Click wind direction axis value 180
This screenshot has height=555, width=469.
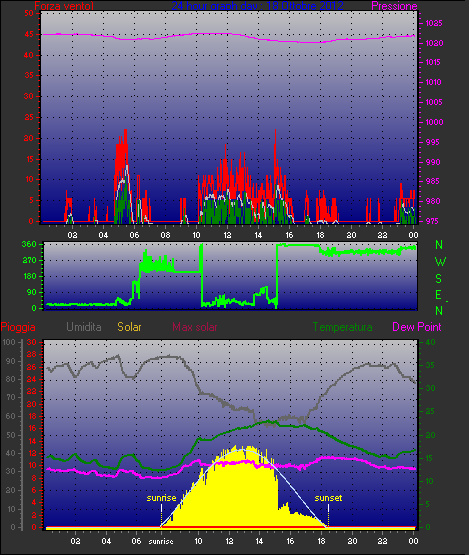(x=29, y=276)
